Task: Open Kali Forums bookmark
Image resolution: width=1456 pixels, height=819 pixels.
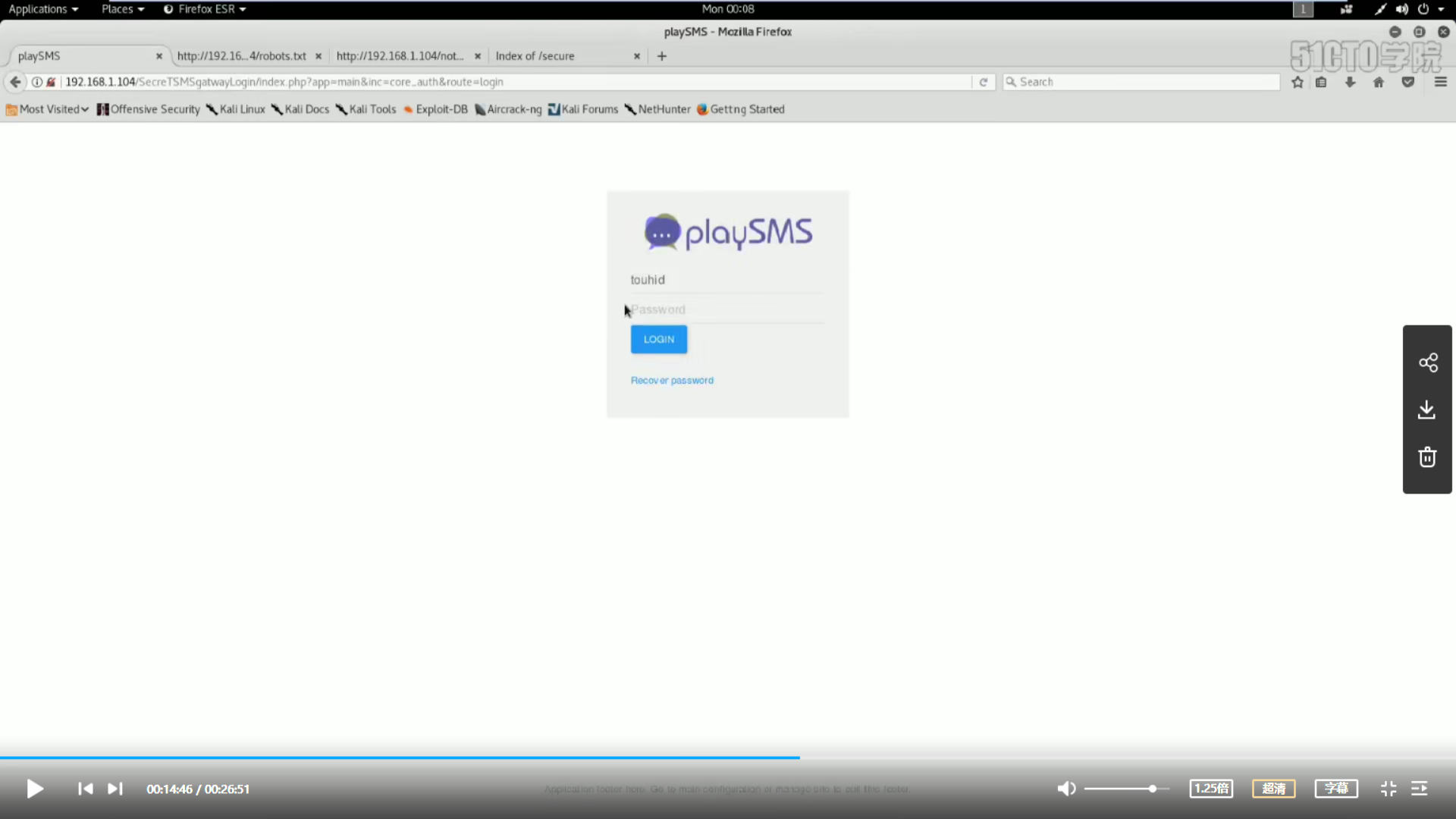Action: 583,109
